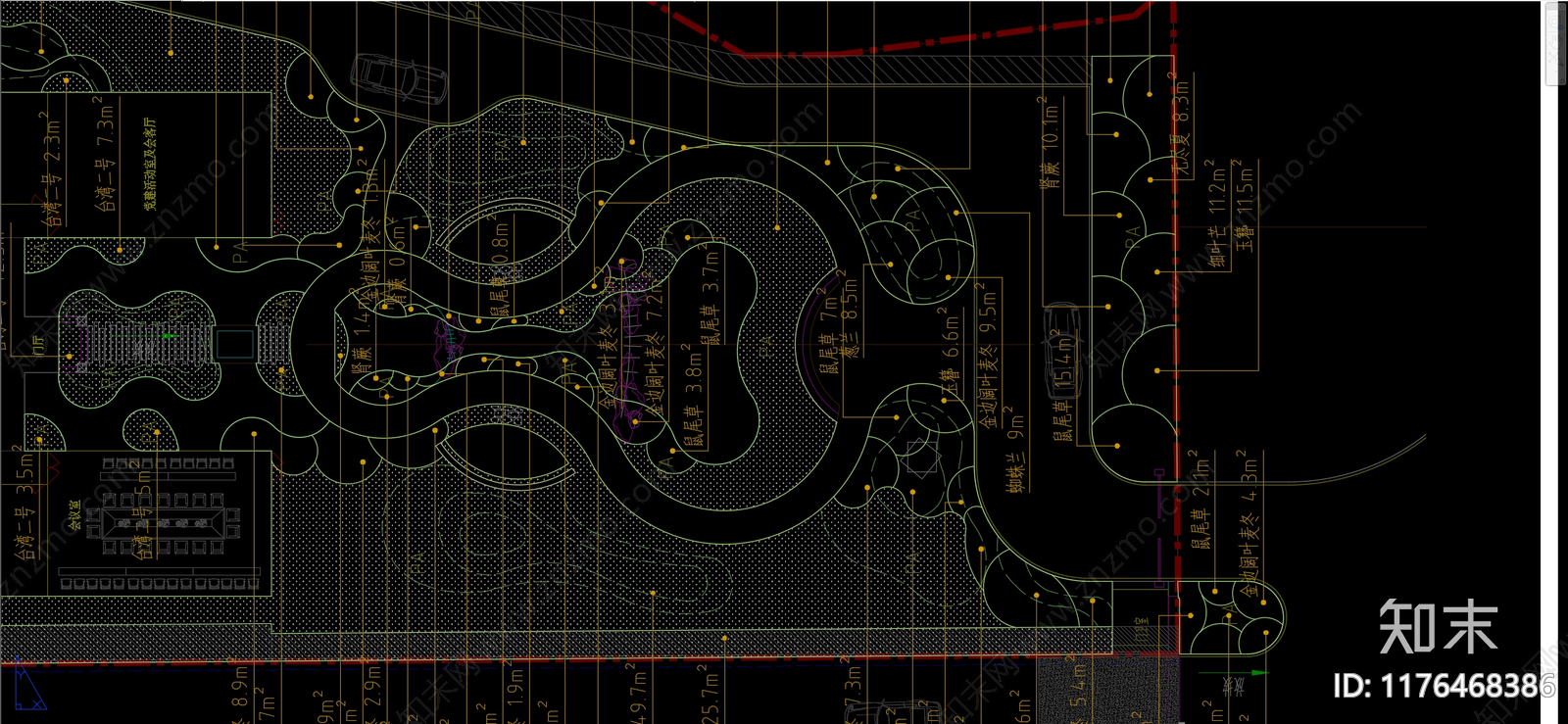Click the 金边阔叶麦冬 9.5m² annotation
Viewport: 1568px width, 724px height.
(987, 355)
